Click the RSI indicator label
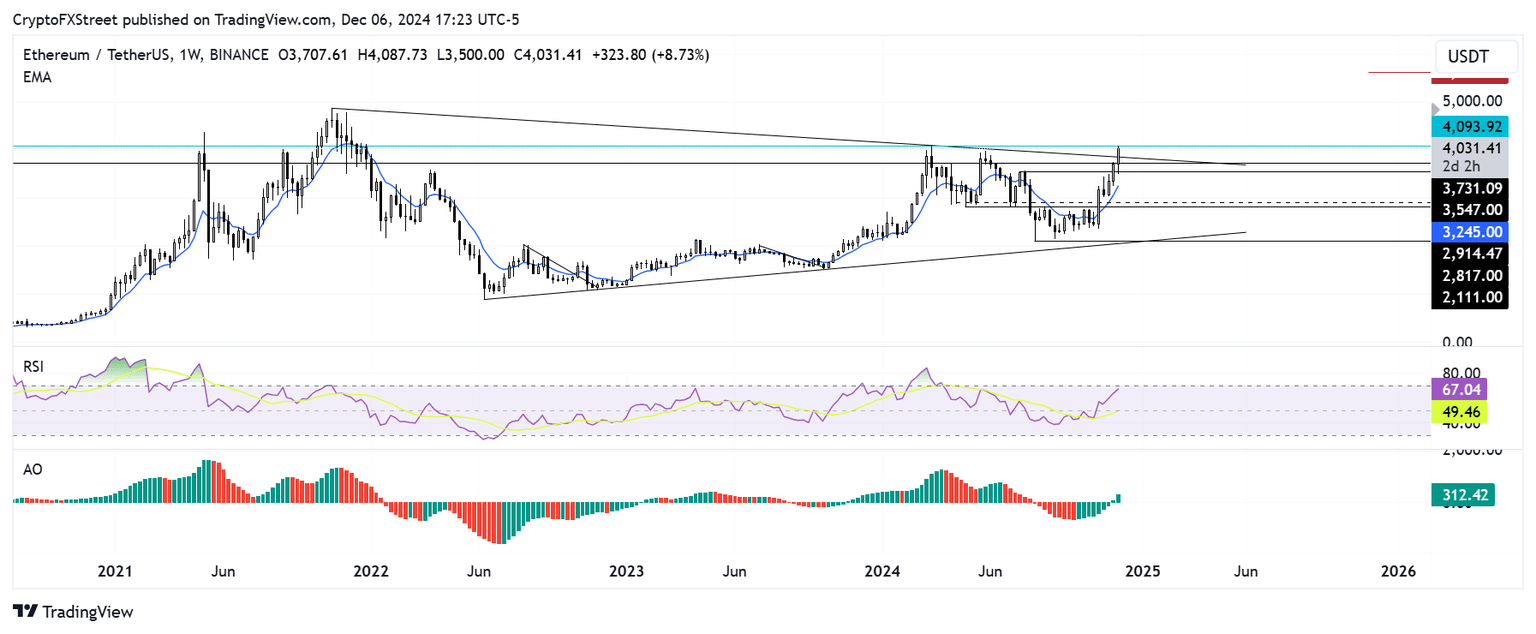 (33, 367)
